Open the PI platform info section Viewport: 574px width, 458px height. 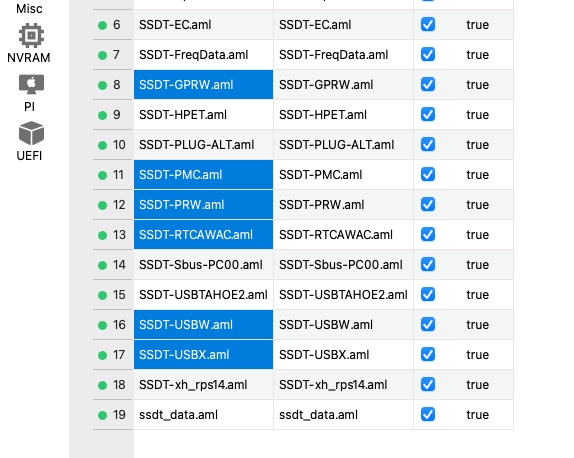coord(31,93)
